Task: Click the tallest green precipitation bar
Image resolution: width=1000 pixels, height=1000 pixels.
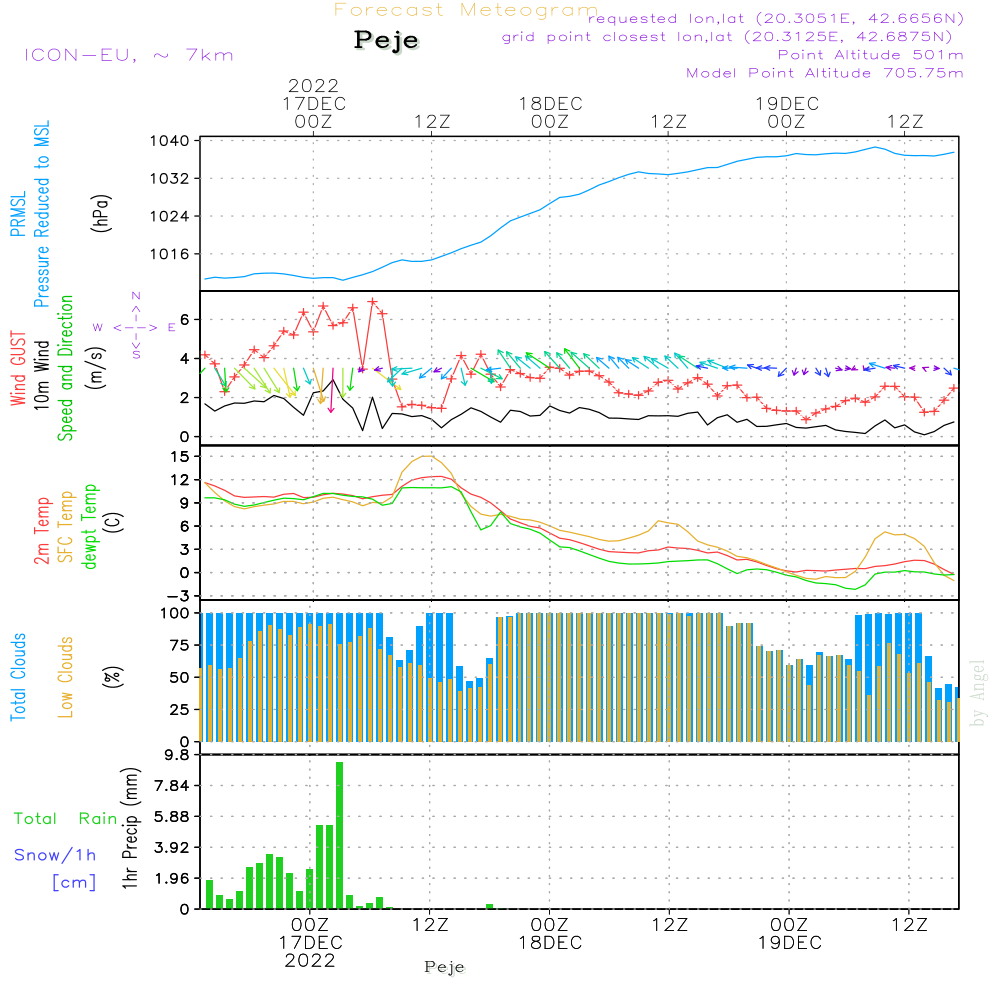Action: click(x=339, y=835)
